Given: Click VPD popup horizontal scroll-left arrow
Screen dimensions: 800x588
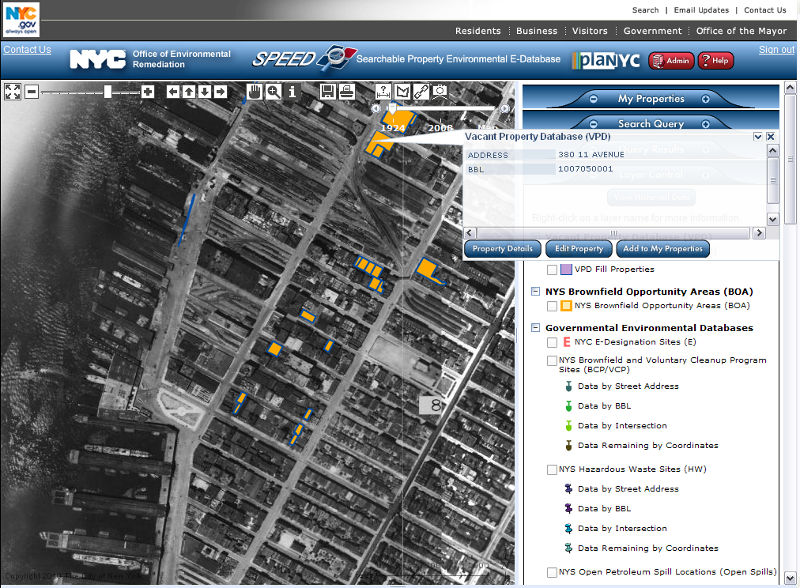Looking at the screenshot, I should click(470, 233).
